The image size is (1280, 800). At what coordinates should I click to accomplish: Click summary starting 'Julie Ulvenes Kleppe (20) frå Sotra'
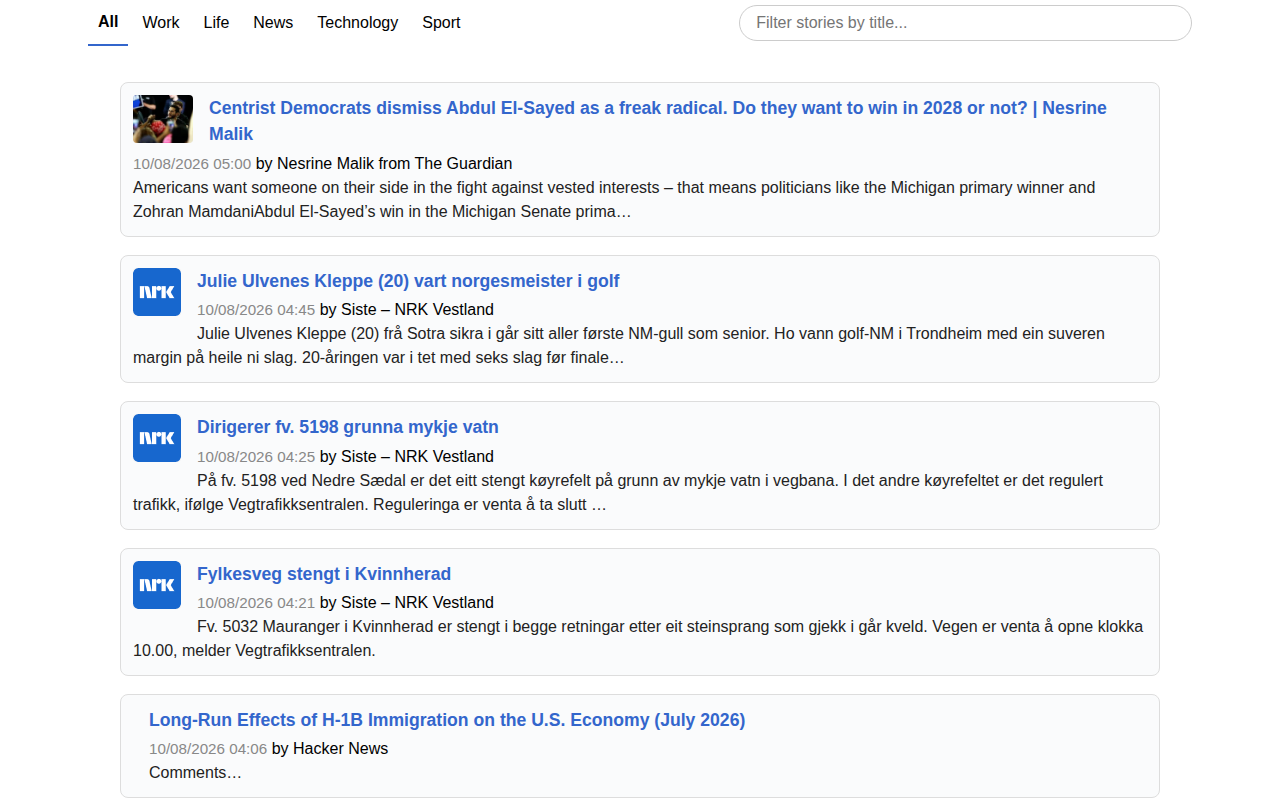point(619,345)
